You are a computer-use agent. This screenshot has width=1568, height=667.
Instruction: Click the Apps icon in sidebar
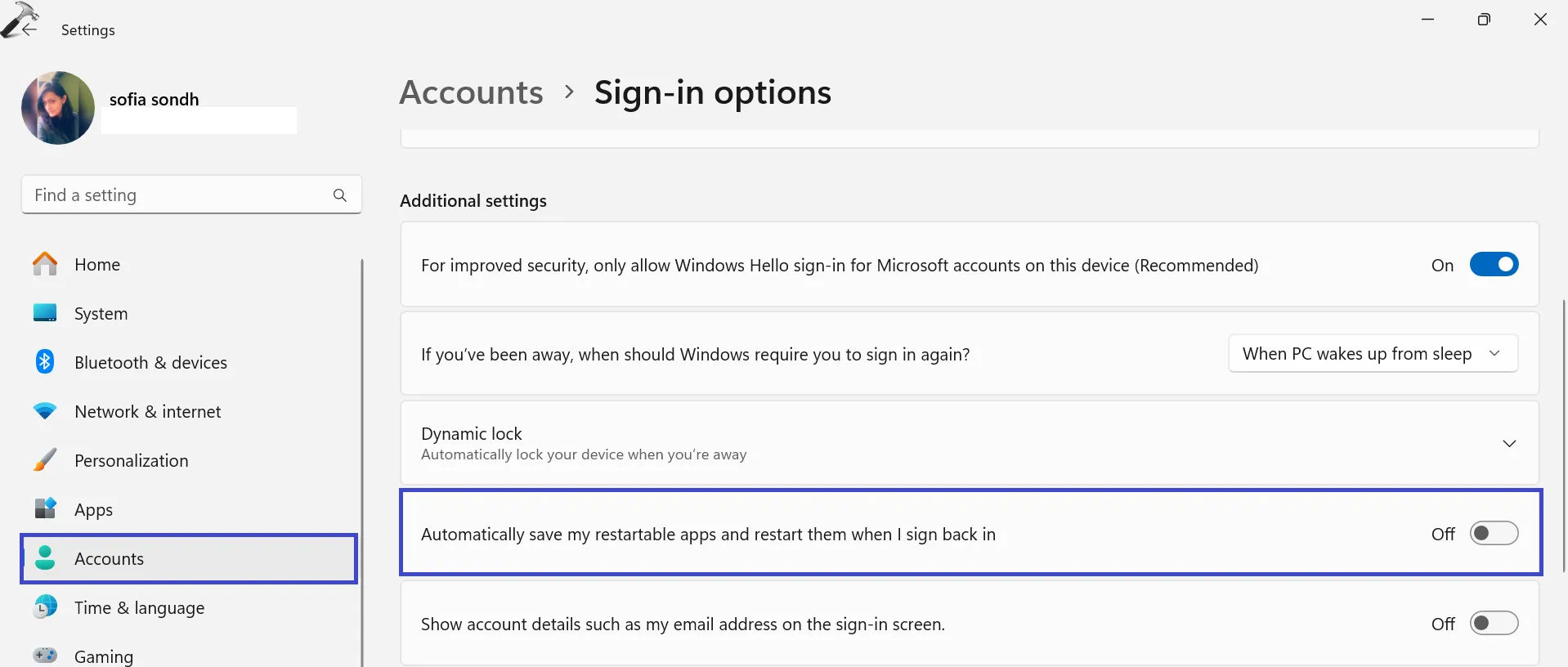44,509
